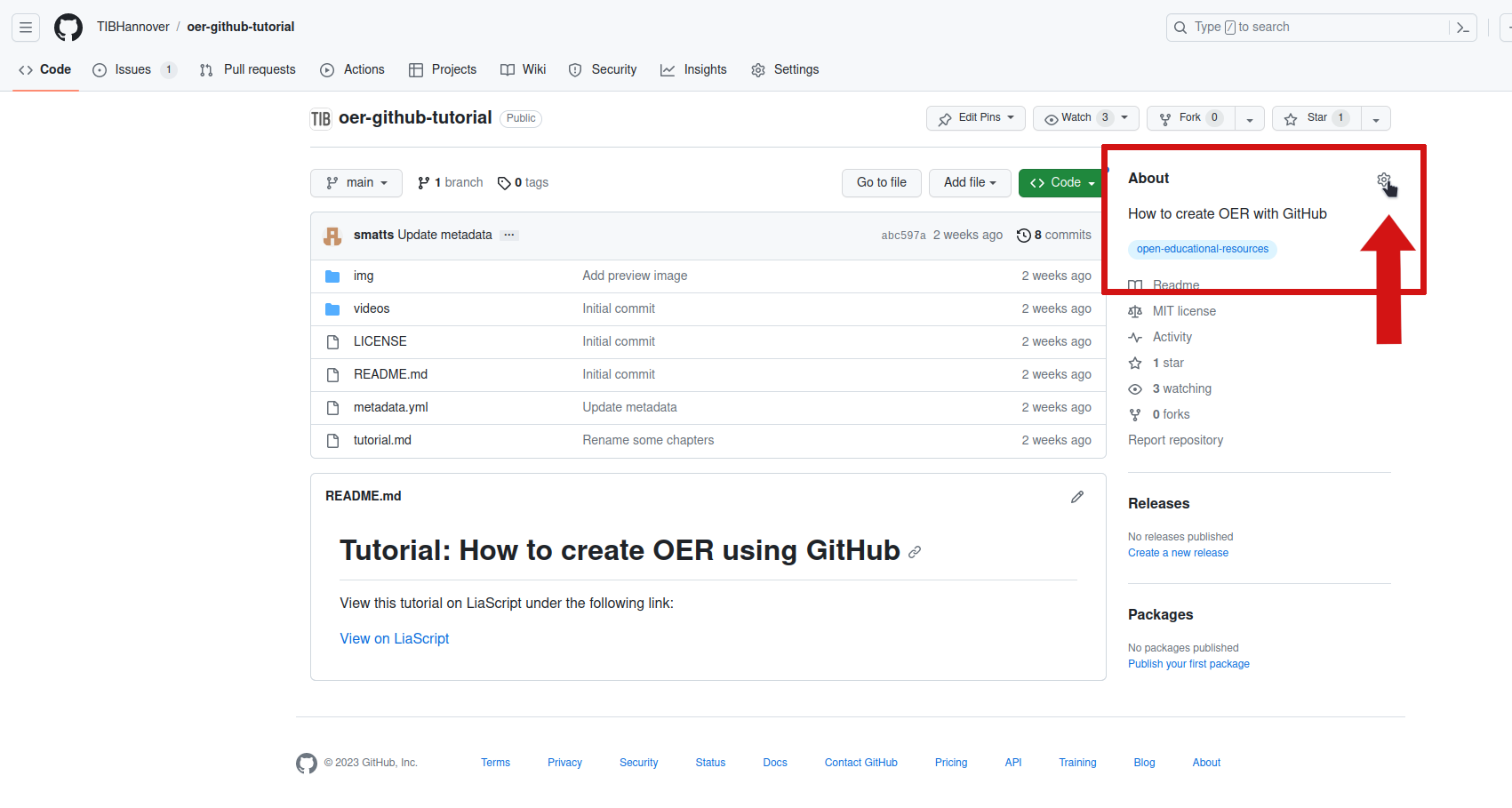Click the LICENSE file icon
The width and height of the screenshot is (1512, 808).
332,342
